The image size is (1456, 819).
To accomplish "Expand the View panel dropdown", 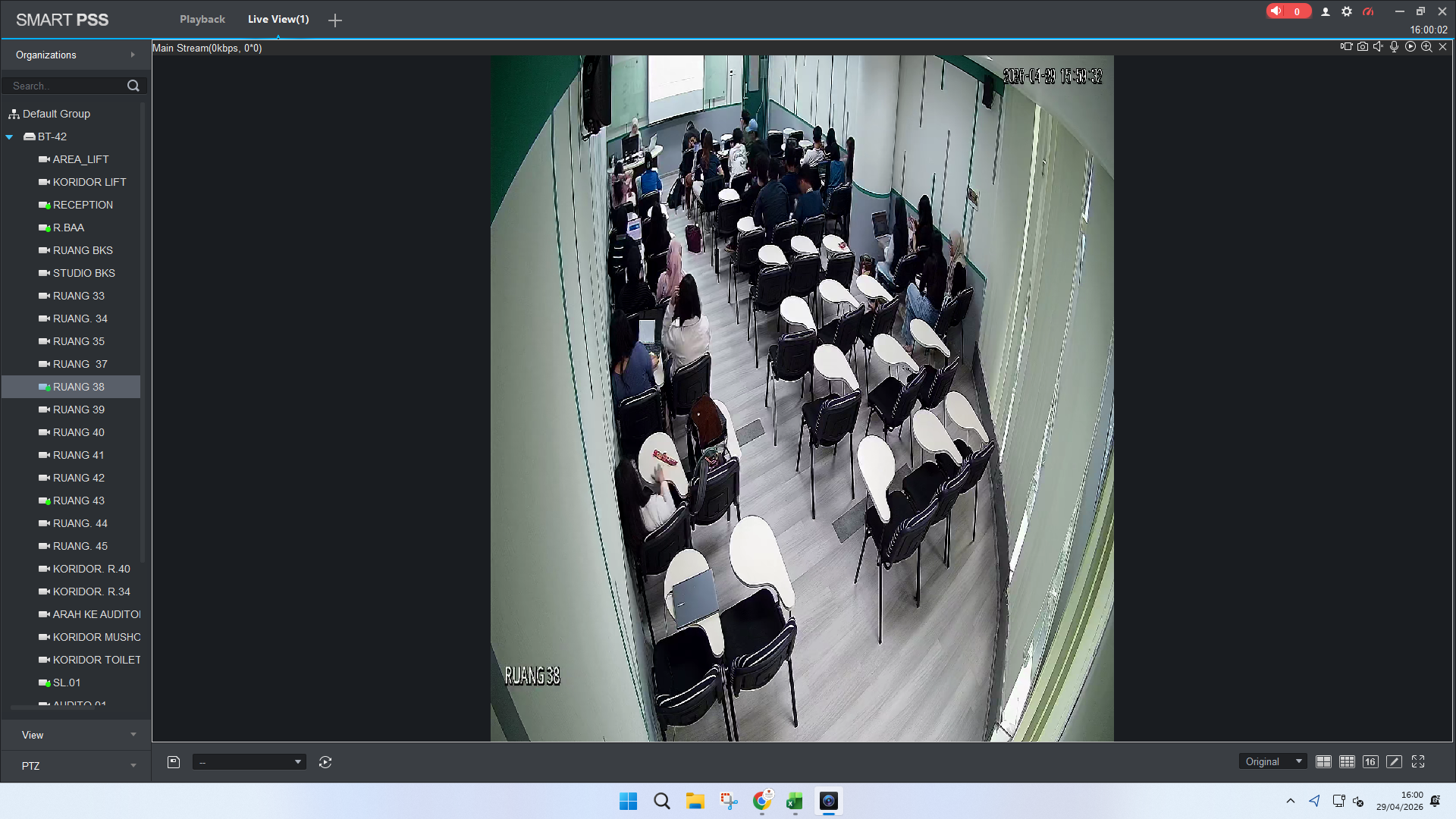I will (x=76, y=735).
